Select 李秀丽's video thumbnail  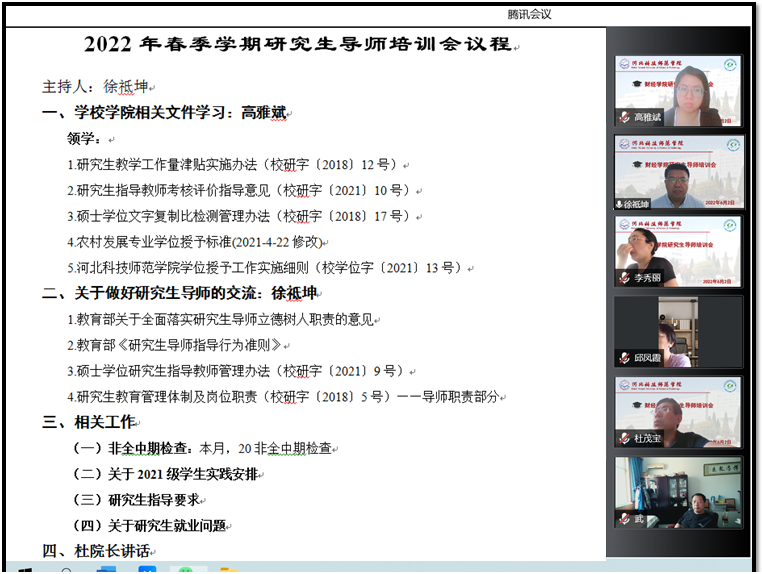(x=678, y=249)
